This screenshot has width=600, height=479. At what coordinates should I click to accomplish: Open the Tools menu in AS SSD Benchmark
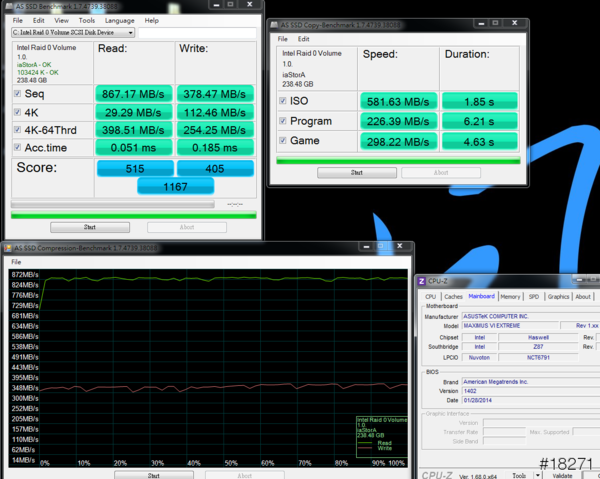coord(87,20)
